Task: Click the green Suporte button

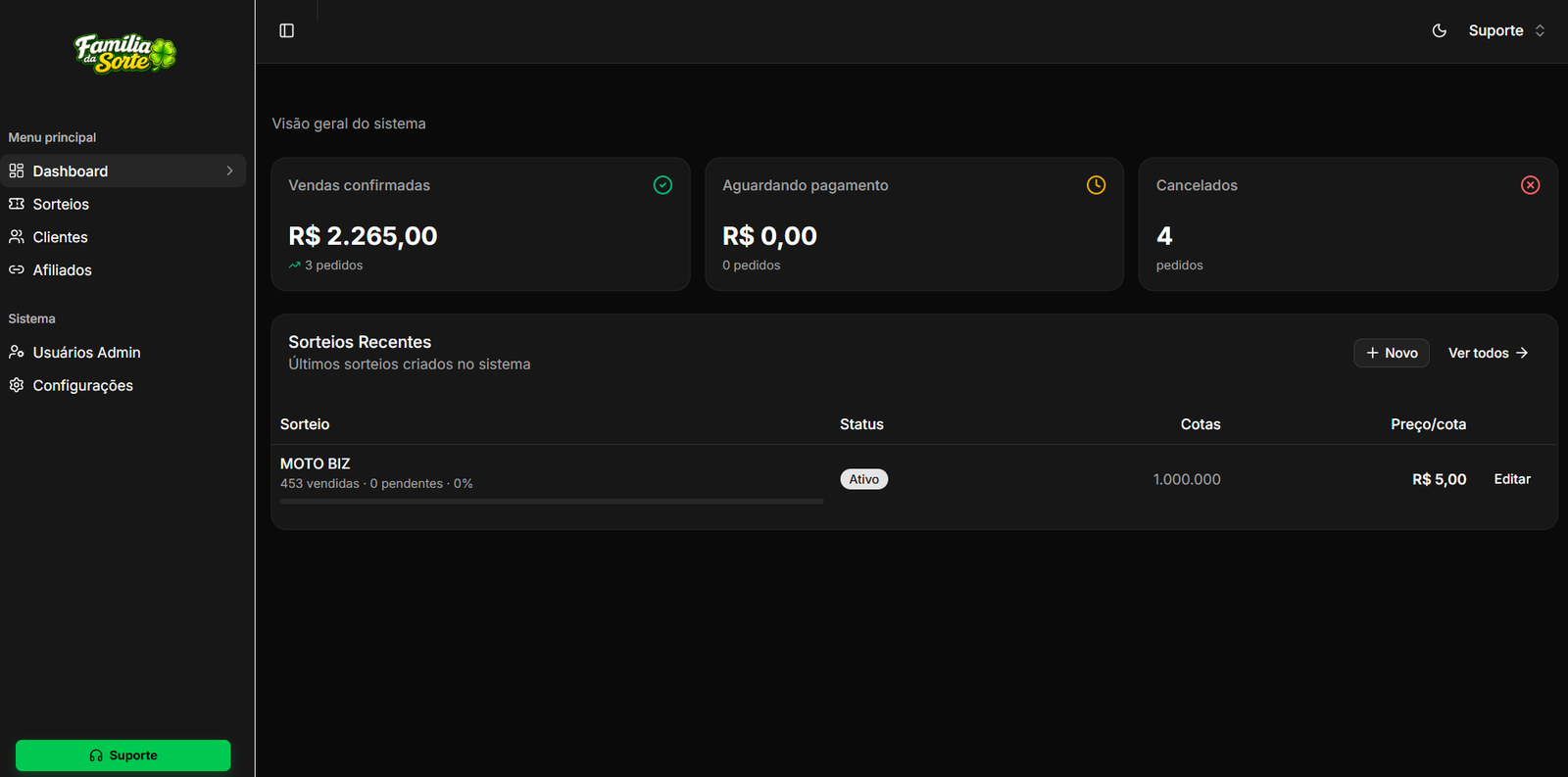Action: click(123, 755)
